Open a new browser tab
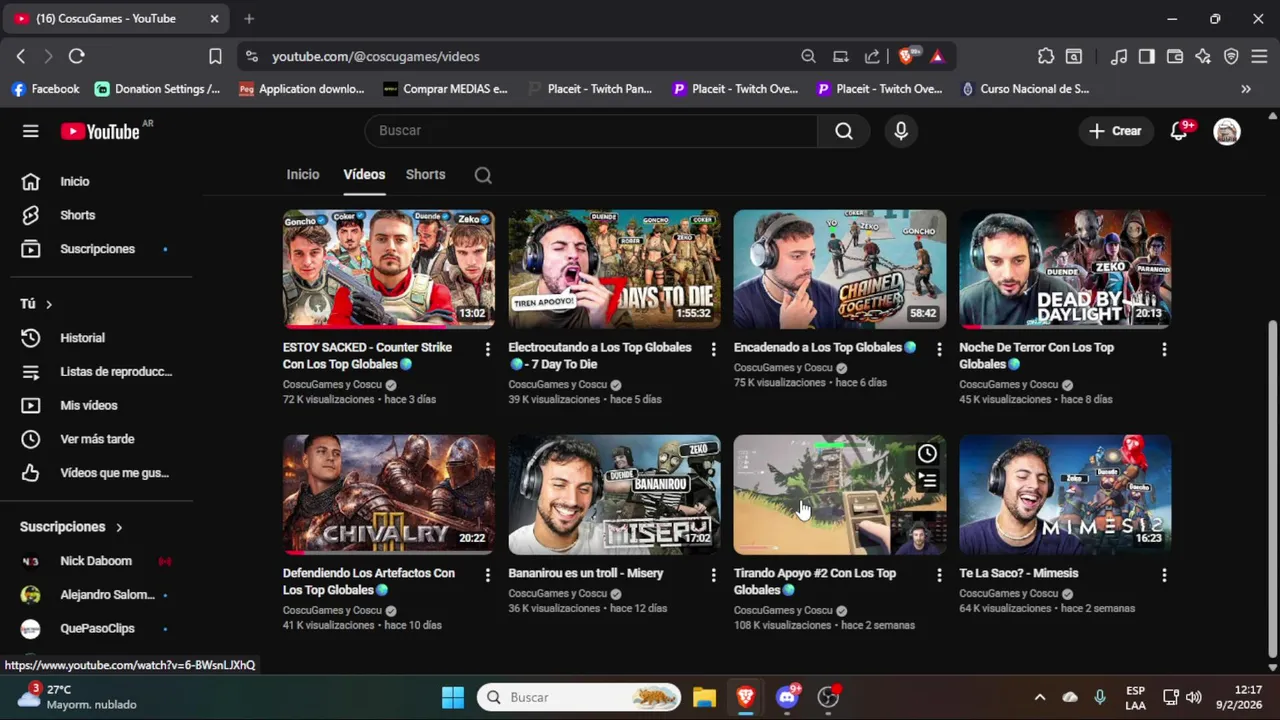 click(249, 18)
